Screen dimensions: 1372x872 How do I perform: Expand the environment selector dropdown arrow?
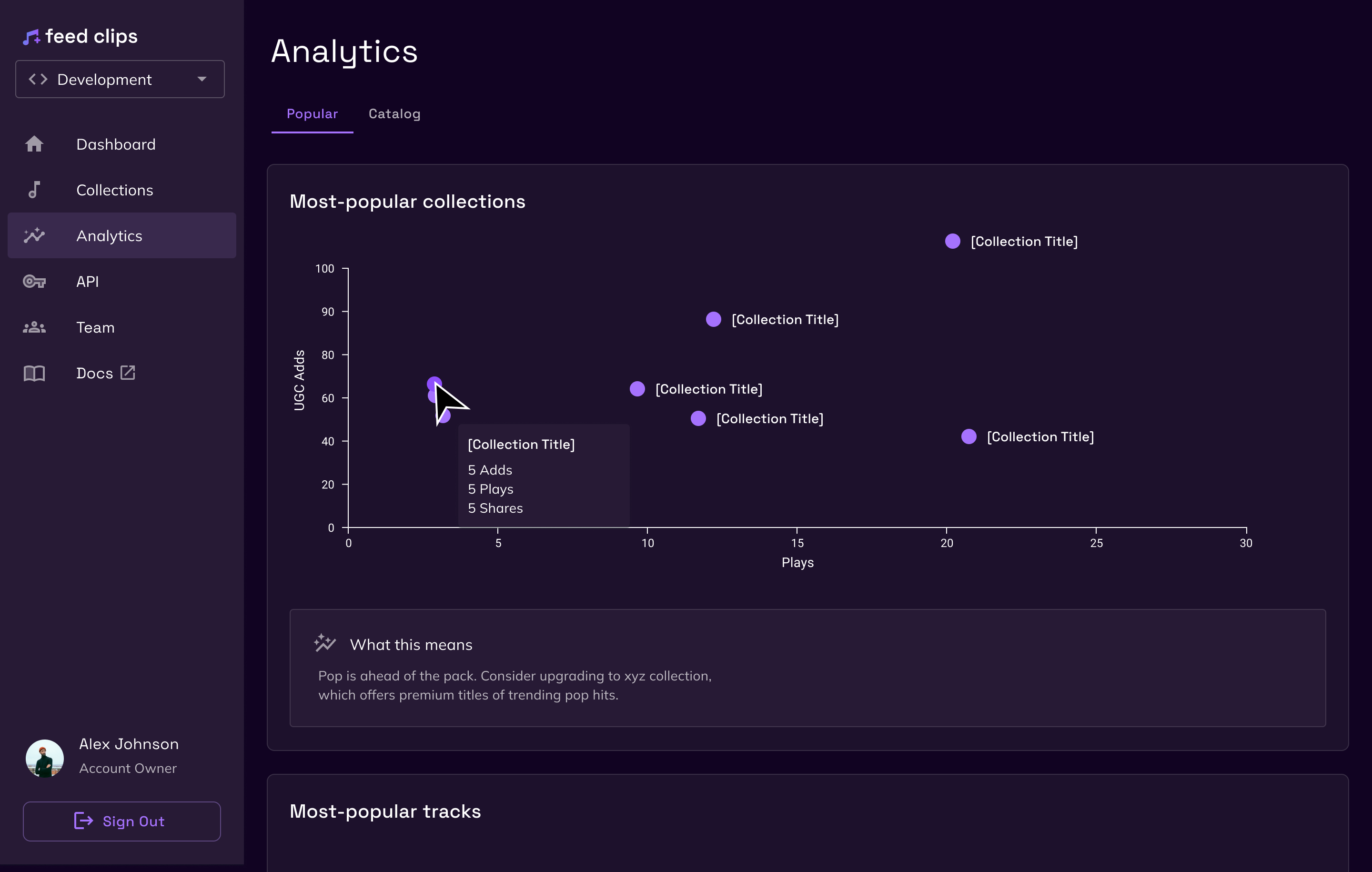[202, 79]
